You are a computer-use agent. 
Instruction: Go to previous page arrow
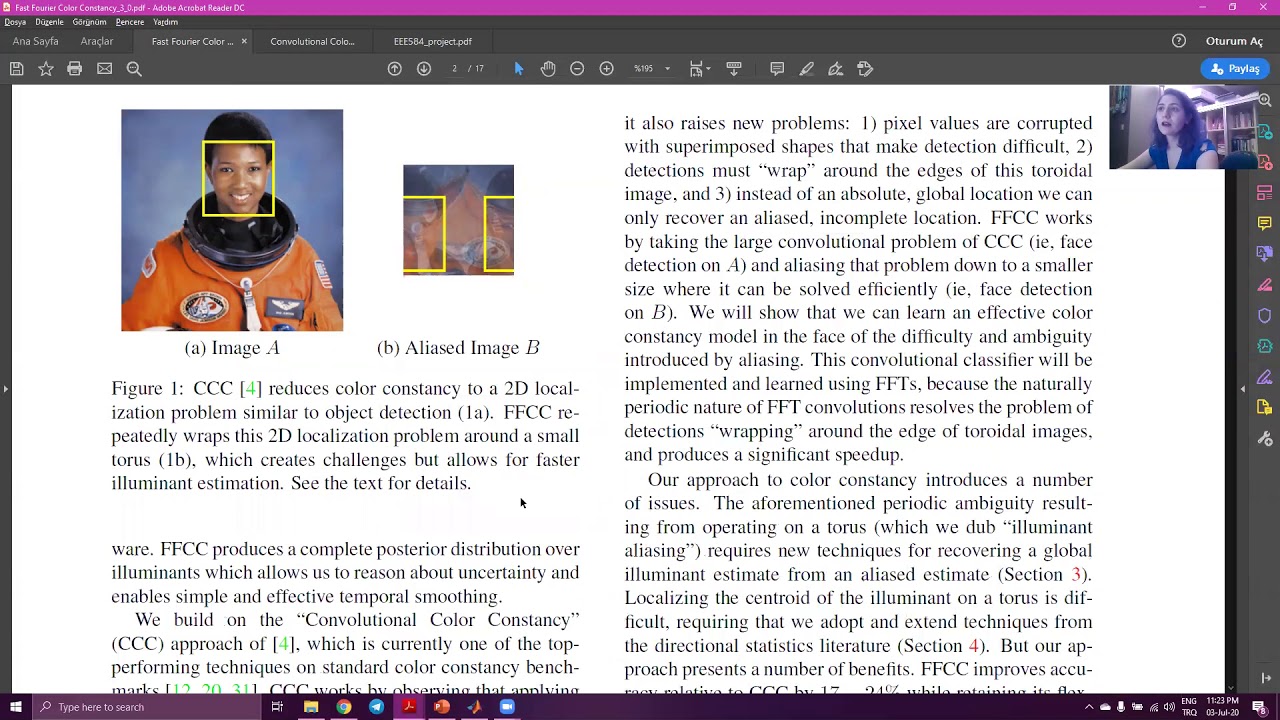[x=395, y=69]
